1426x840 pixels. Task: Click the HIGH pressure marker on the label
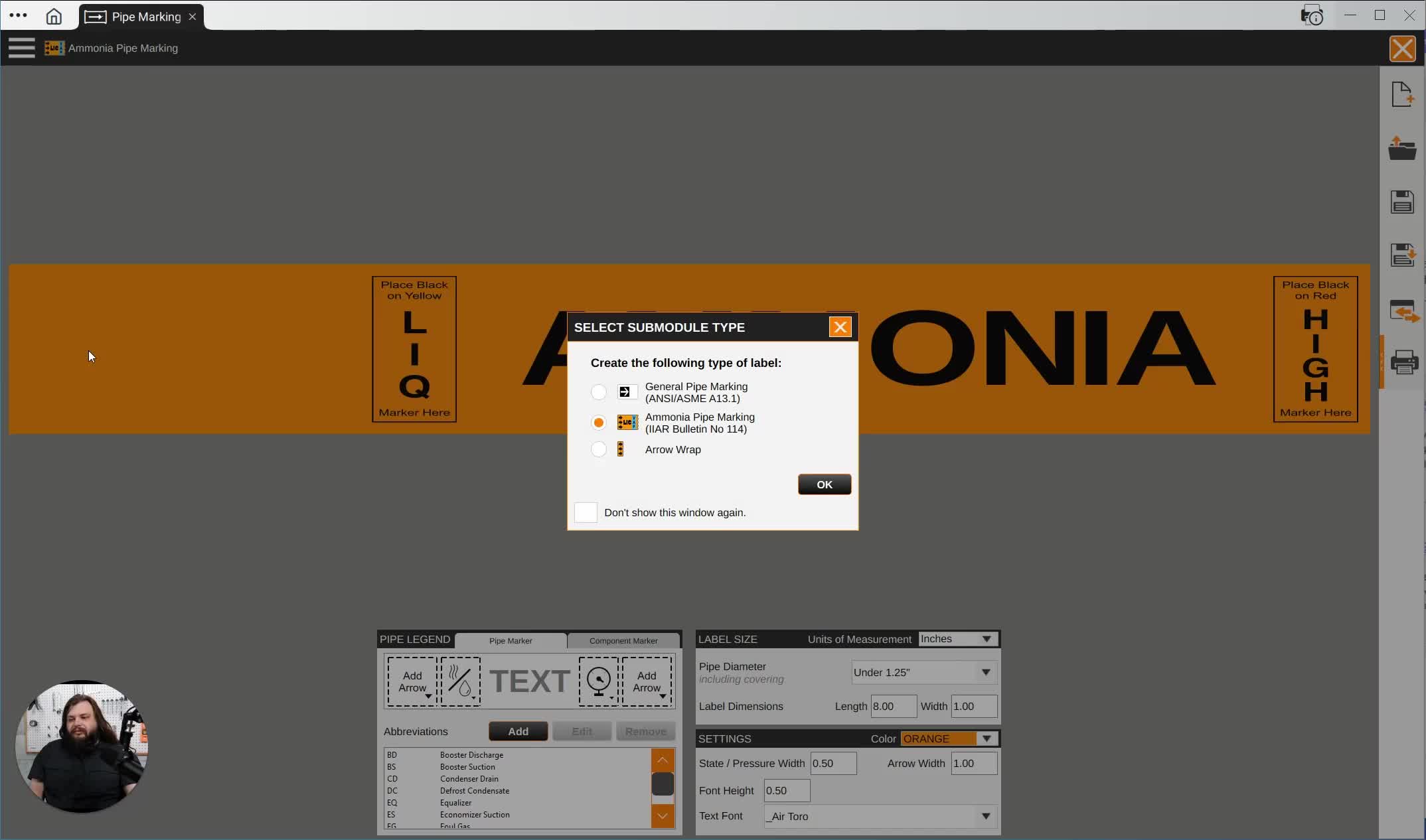point(1315,349)
